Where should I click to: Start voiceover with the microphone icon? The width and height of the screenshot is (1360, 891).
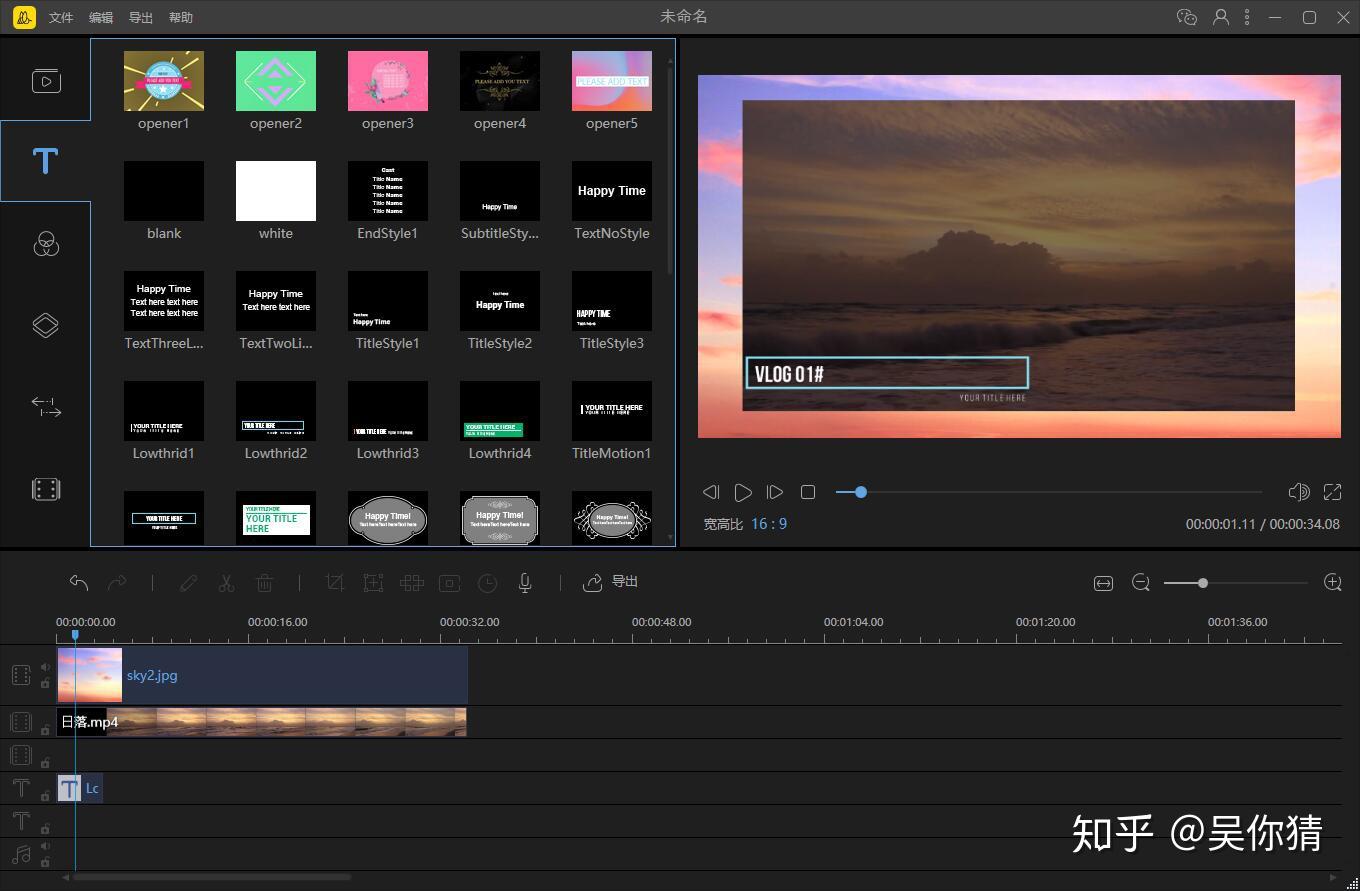[525, 582]
